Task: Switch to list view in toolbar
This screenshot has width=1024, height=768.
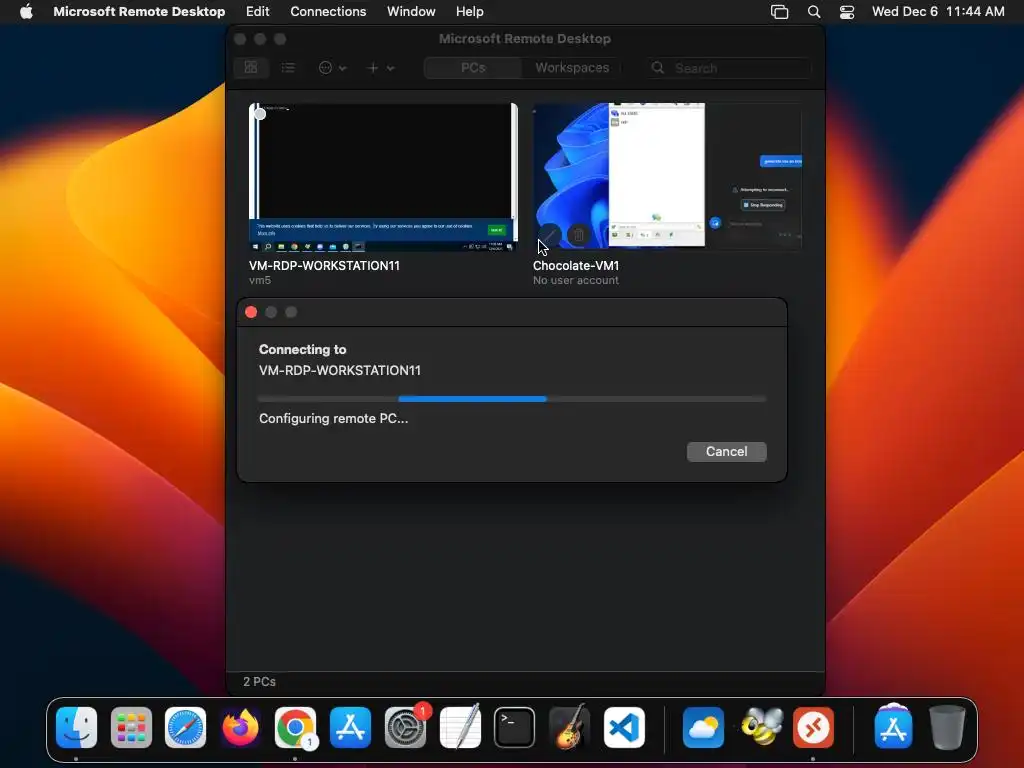Action: click(288, 67)
